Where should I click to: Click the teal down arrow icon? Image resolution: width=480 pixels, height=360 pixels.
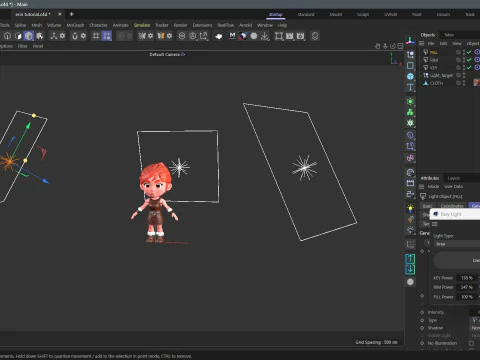tap(410, 269)
